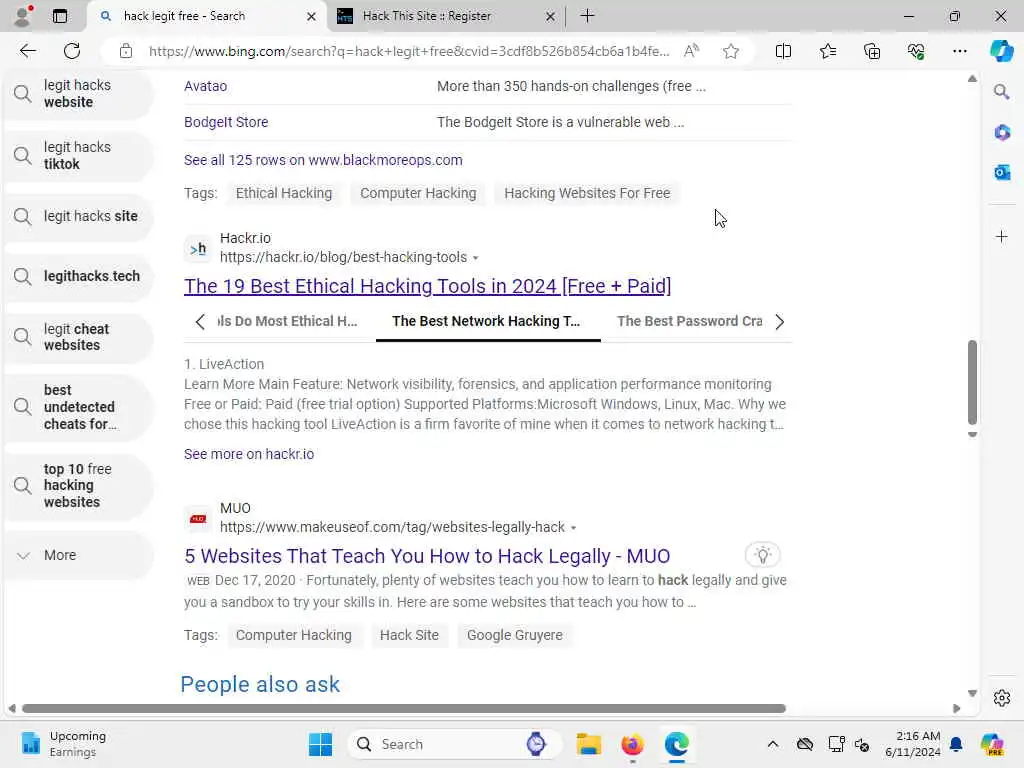This screenshot has width=1024, height=768.
Task: Open '5 Websites That Teach You How to Hack' result
Action: pyautogui.click(x=427, y=556)
